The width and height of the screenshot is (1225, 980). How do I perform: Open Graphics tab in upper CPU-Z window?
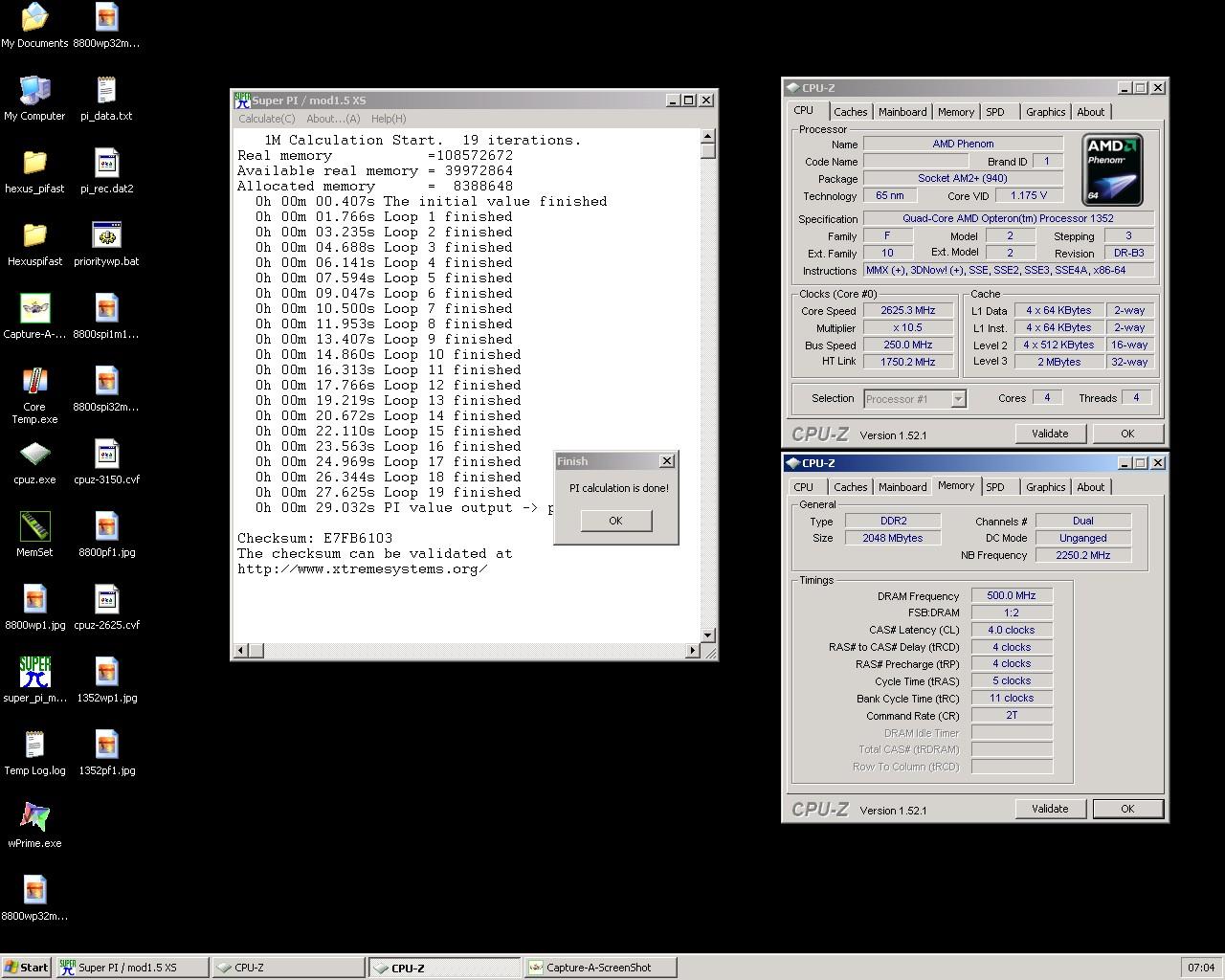pos(1045,112)
